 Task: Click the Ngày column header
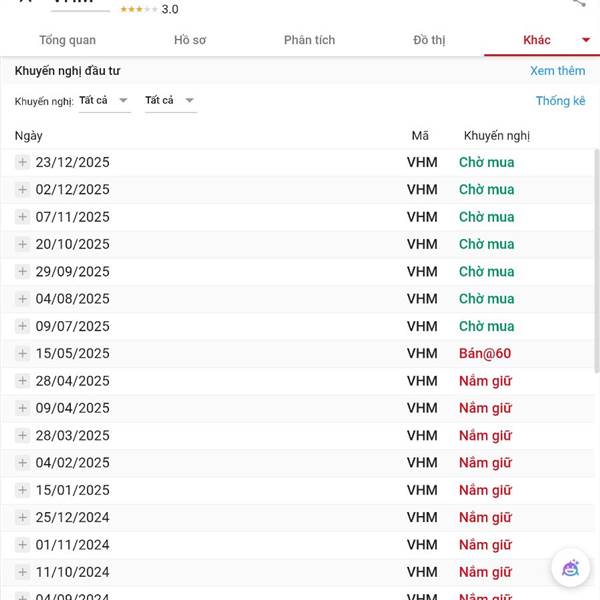(x=29, y=136)
